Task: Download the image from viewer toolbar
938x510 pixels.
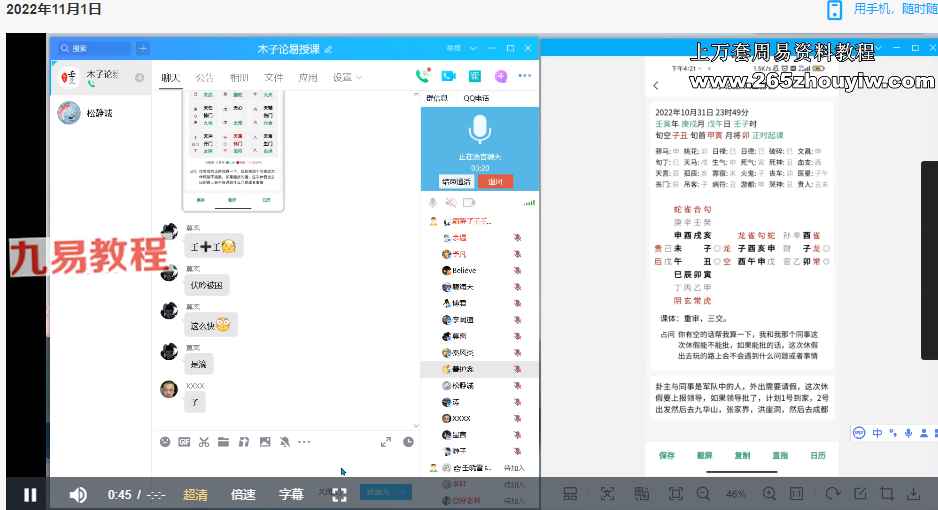Action: (913, 494)
